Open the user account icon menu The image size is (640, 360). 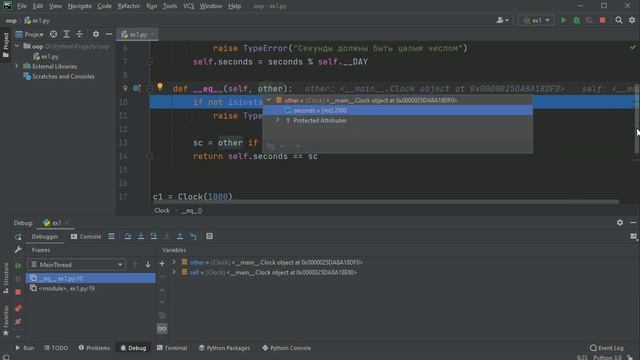pyautogui.click(x=502, y=20)
